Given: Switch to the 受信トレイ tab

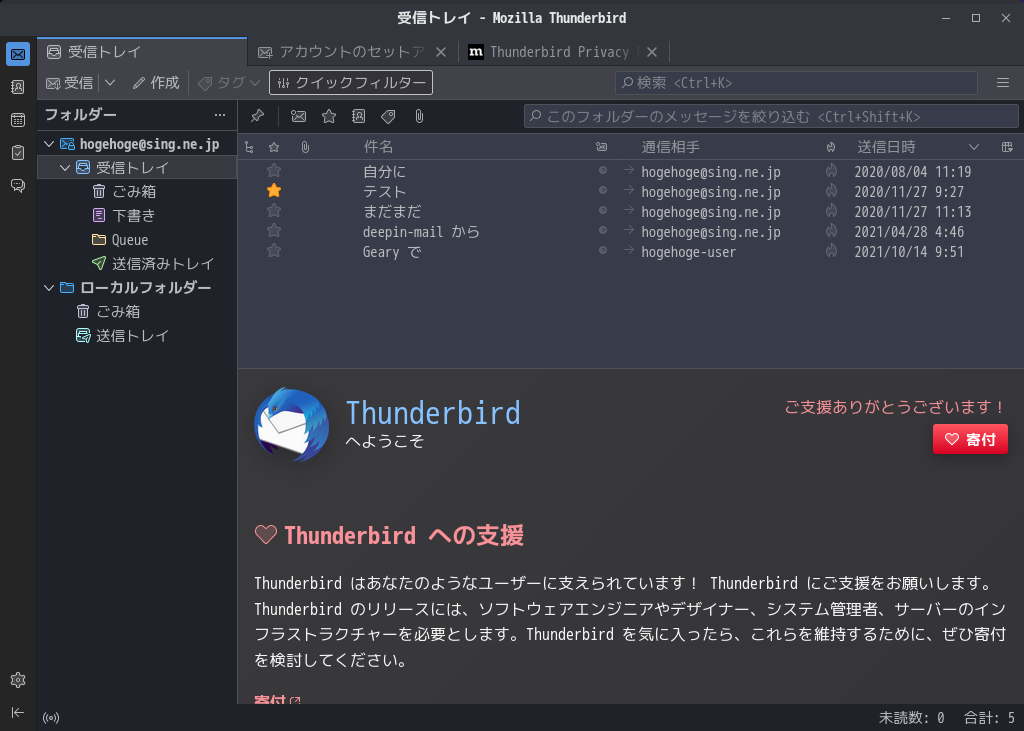Looking at the screenshot, I should 142,52.
